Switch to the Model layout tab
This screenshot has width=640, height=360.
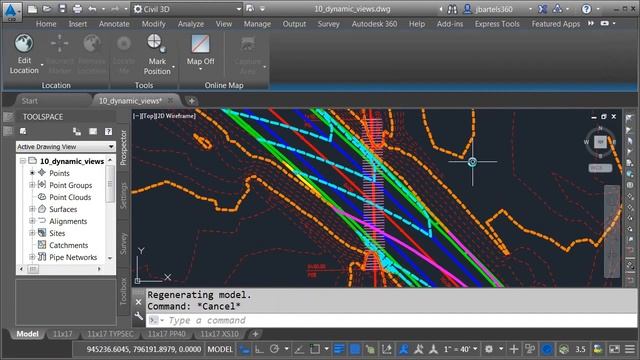tap(27, 334)
